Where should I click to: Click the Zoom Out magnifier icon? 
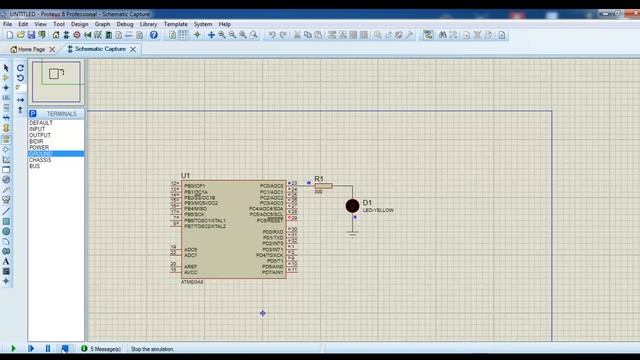click(x=232, y=35)
